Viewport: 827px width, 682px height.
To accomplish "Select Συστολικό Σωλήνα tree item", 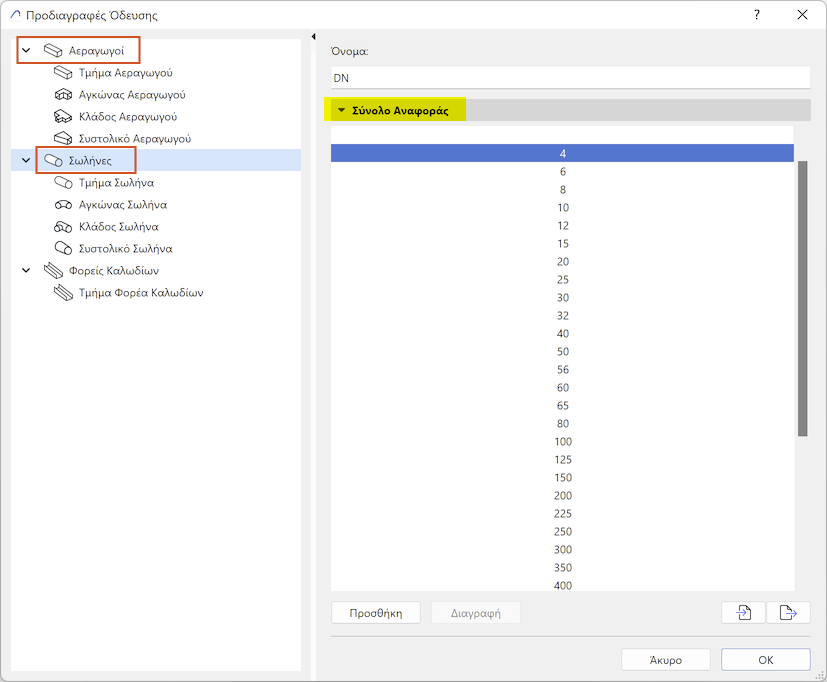I will [x=126, y=248].
